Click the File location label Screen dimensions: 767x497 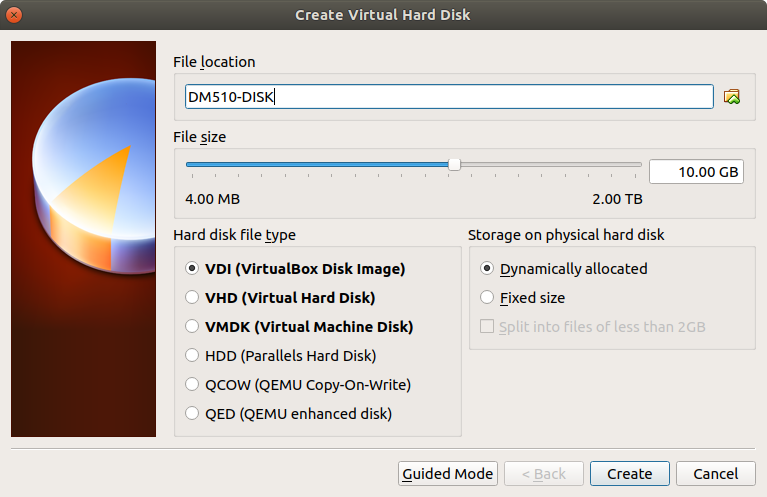click(214, 62)
